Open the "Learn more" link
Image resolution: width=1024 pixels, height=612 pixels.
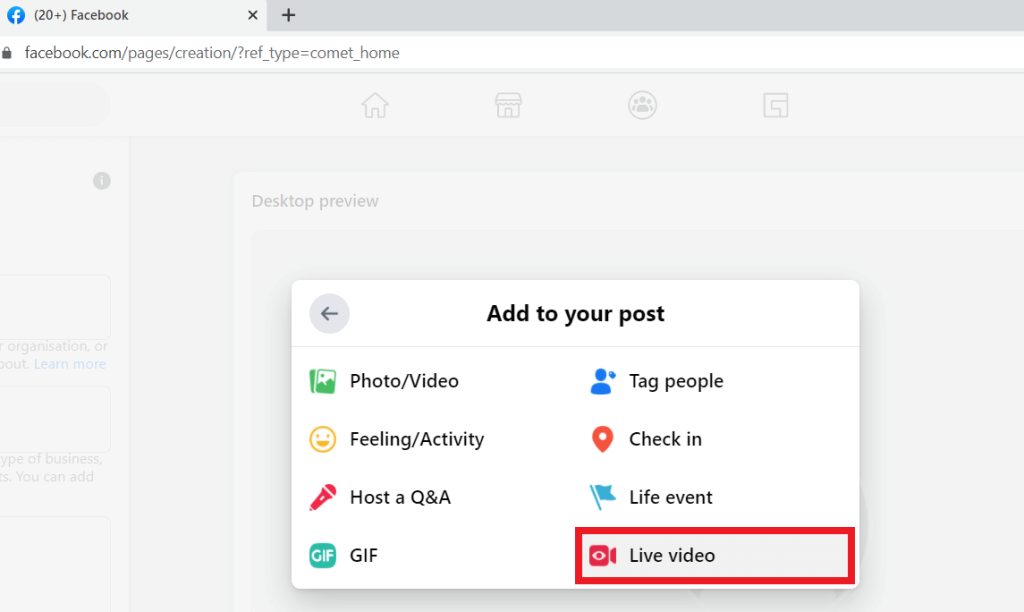(69, 363)
